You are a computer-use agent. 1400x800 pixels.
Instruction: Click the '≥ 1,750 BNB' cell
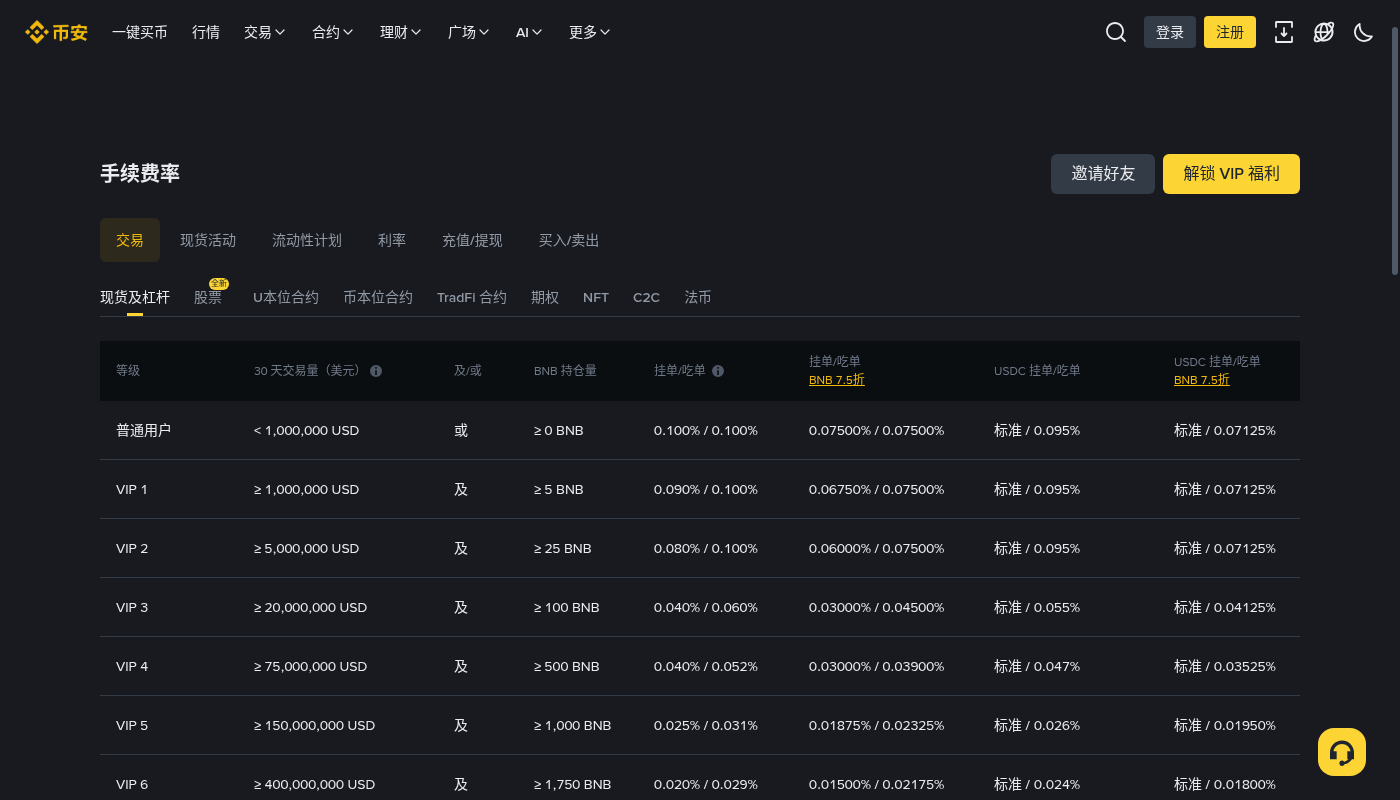pos(573,784)
